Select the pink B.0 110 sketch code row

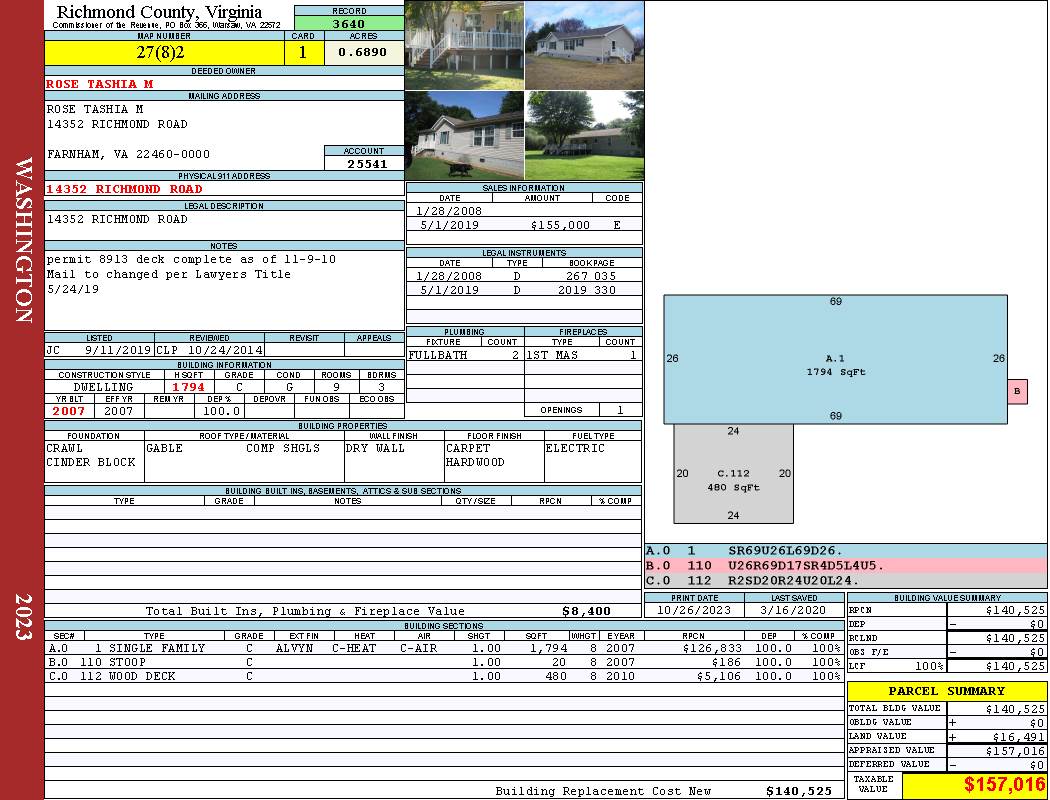(846, 566)
